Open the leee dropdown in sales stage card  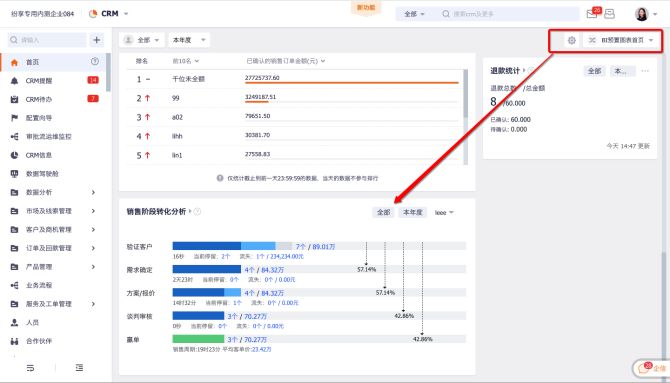click(x=444, y=212)
